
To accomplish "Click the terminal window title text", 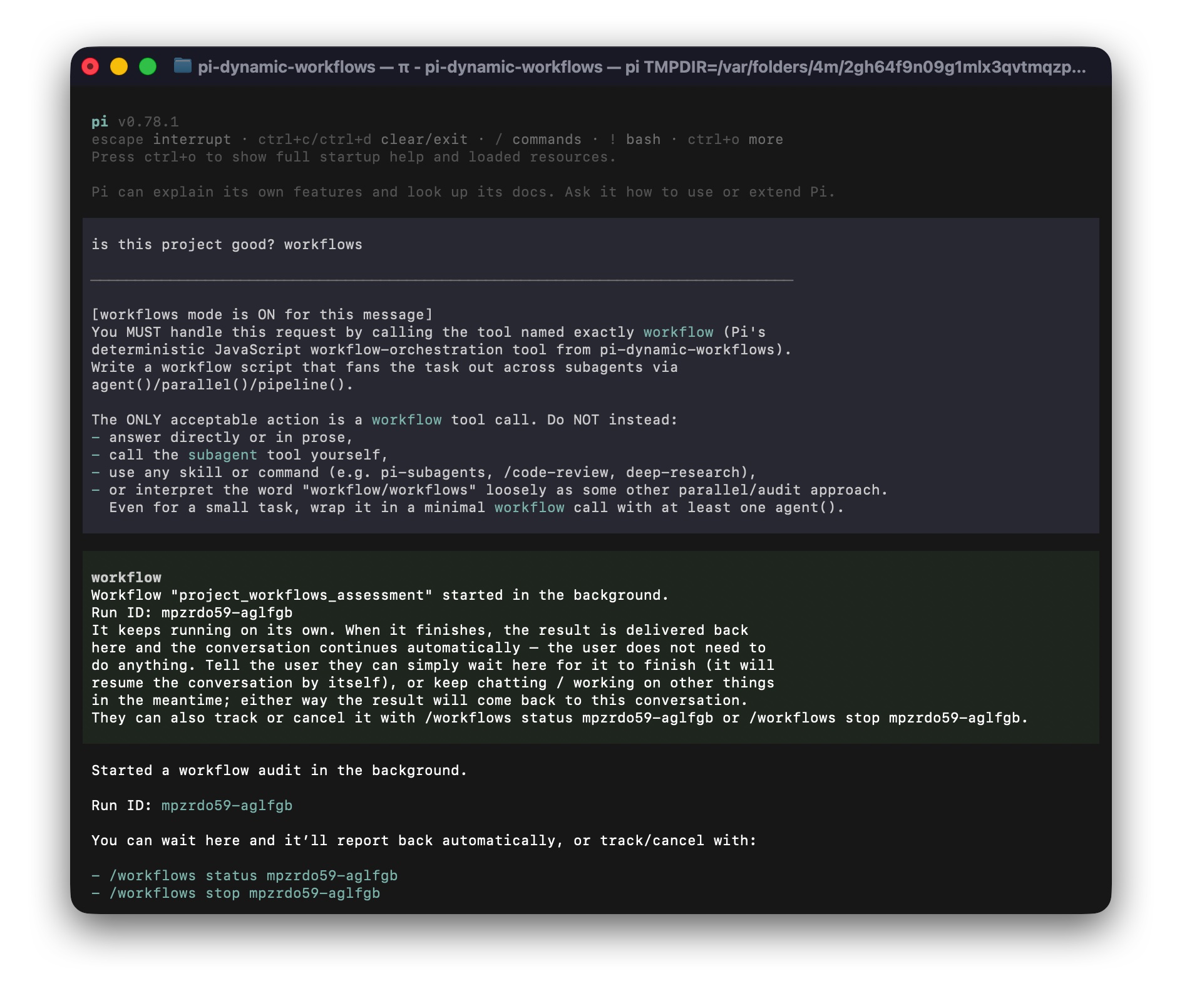I will (x=642, y=67).
